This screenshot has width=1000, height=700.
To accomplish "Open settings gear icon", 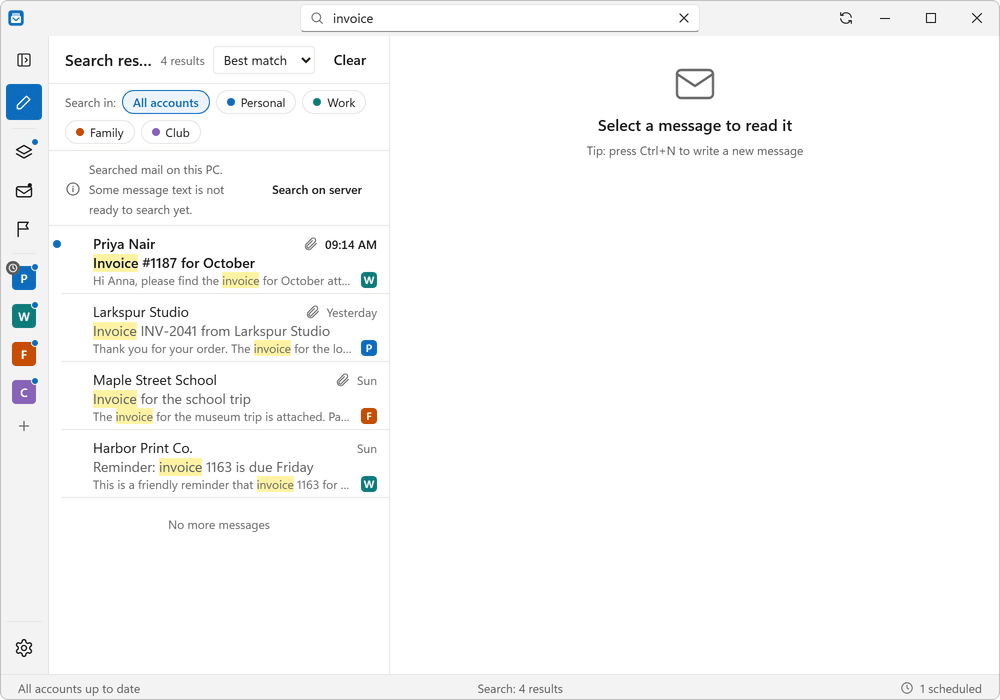I will click(x=24, y=648).
